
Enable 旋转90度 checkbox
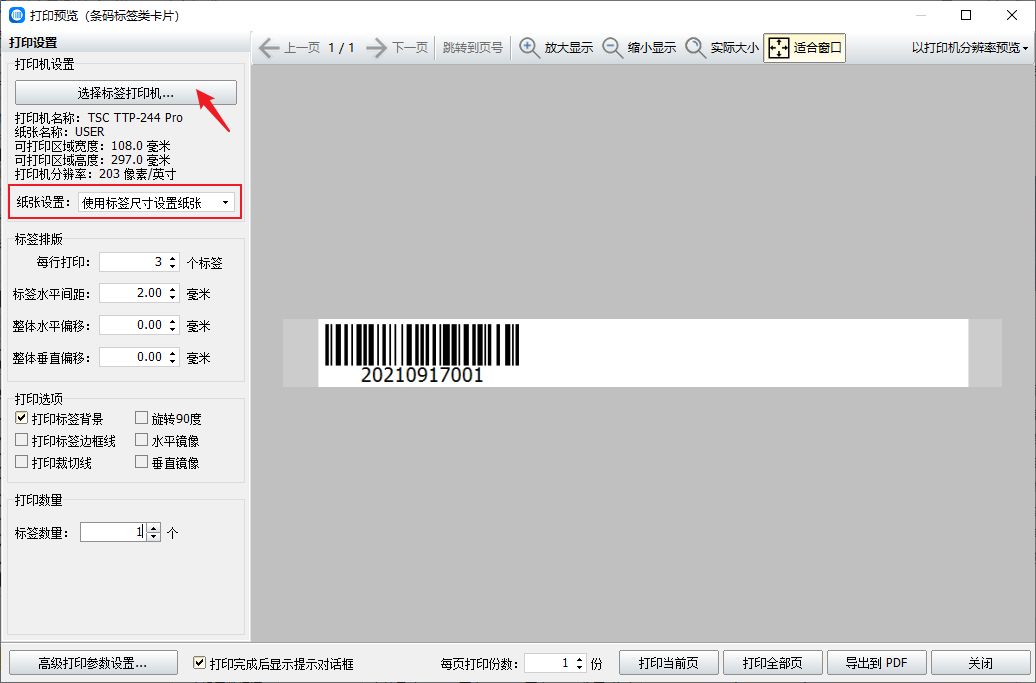click(x=141, y=418)
